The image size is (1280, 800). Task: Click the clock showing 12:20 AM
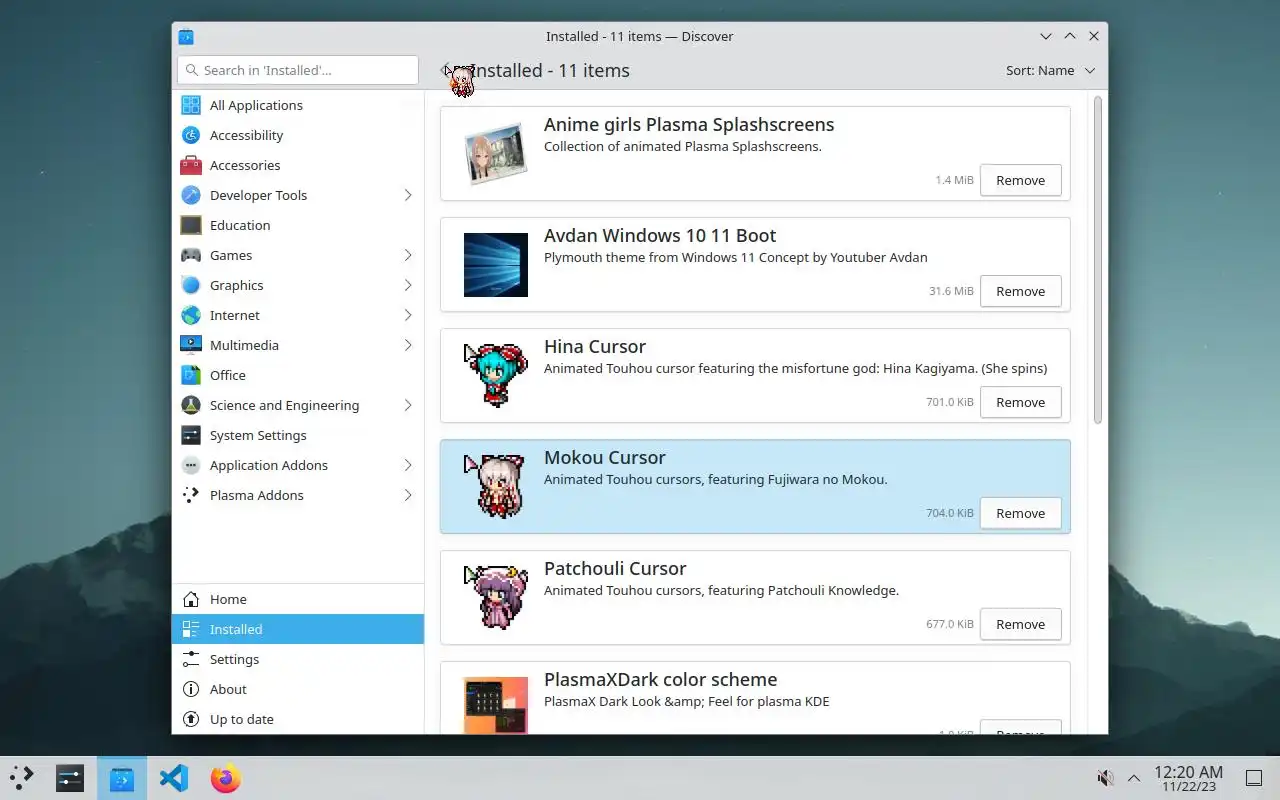pyautogui.click(x=1188, y=778)
